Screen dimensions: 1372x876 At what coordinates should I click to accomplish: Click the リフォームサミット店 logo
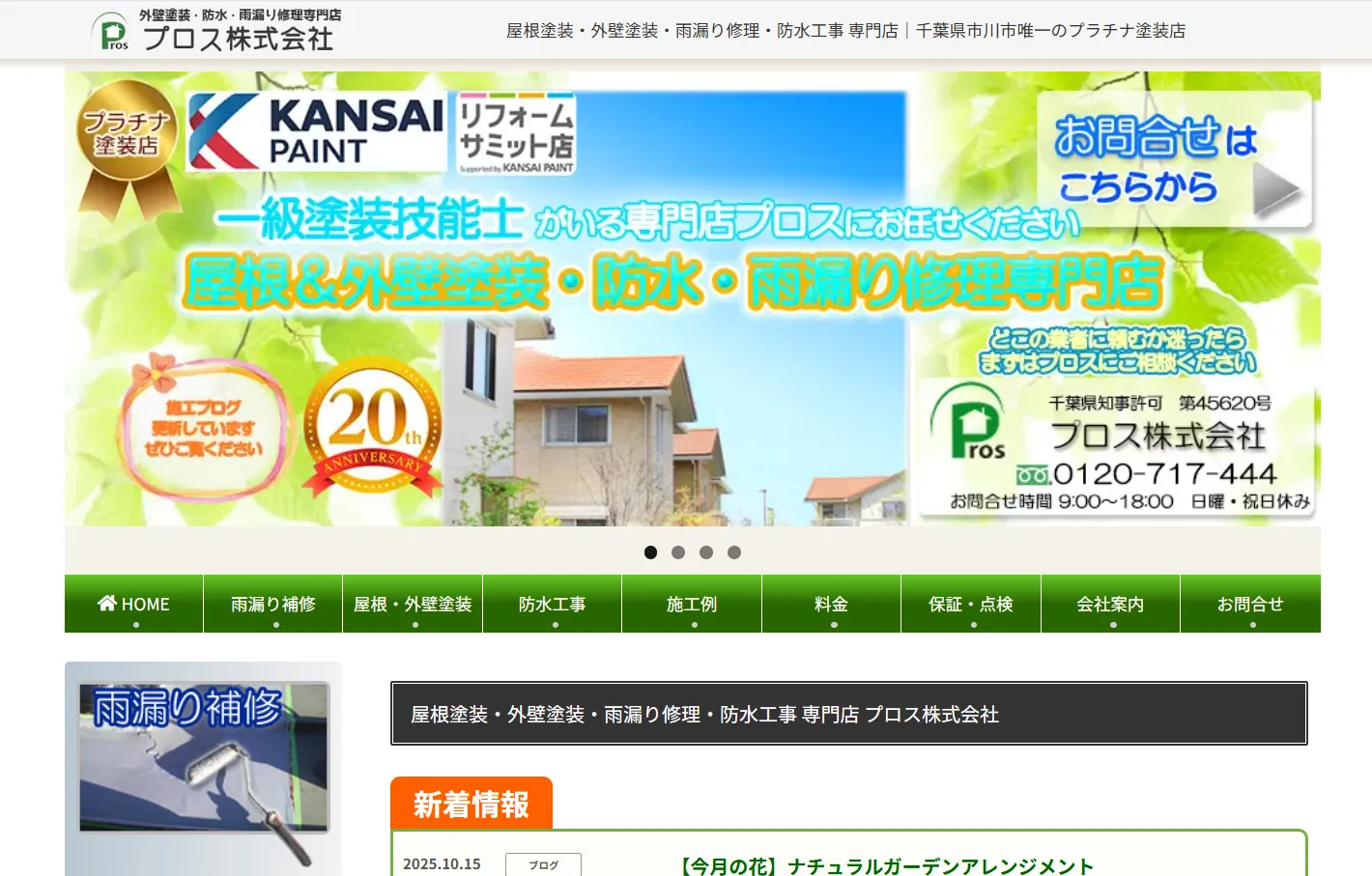(x=516, y=134)
